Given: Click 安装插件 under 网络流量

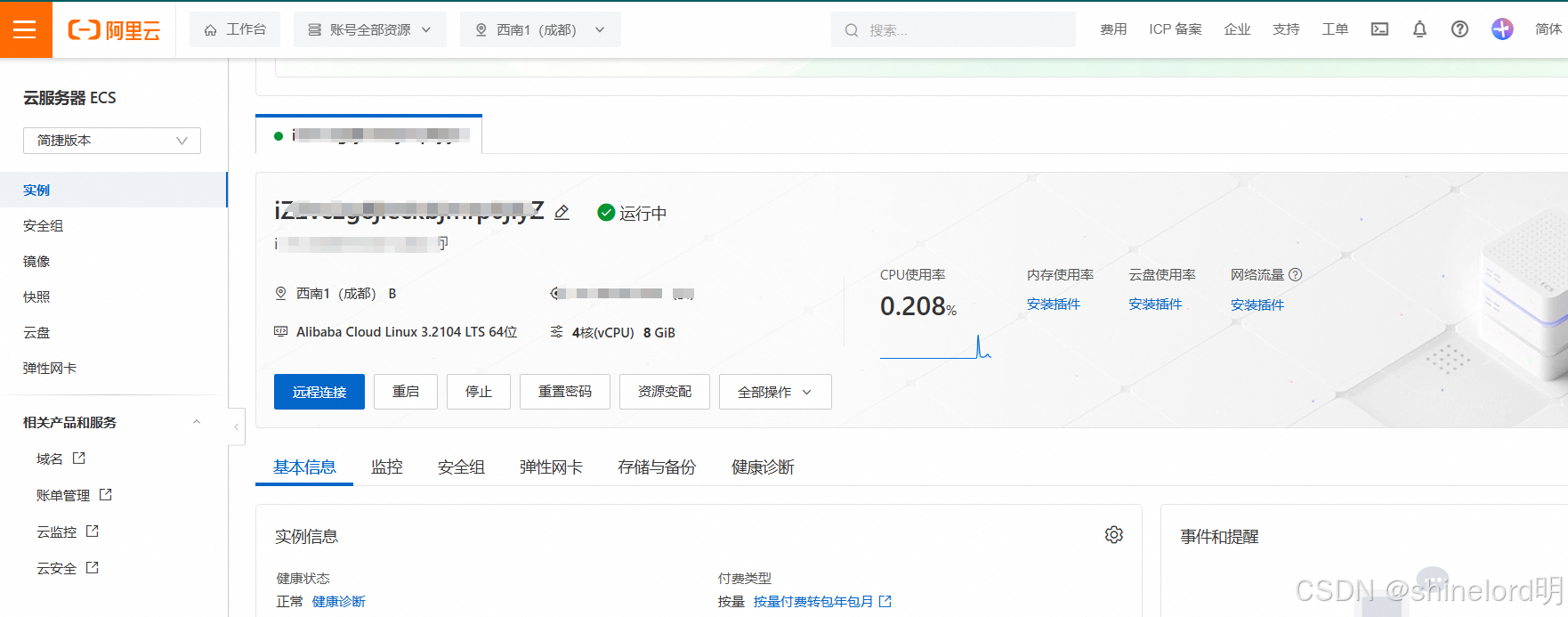Looking at the screenshot, I should (x=1257, y=304).
